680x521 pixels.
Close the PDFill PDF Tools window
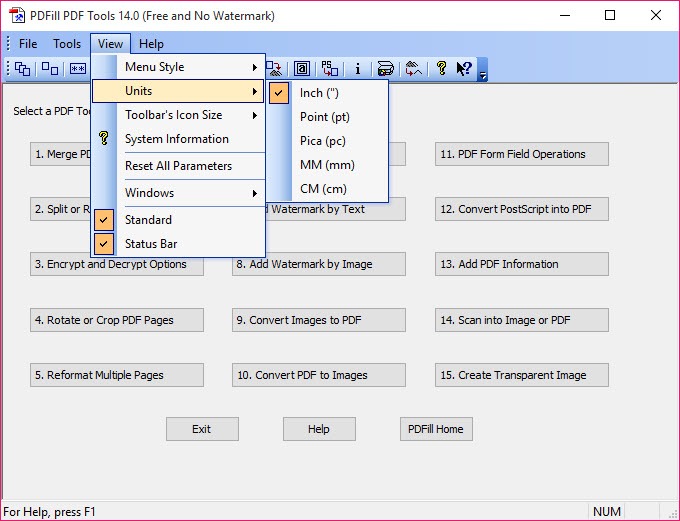655,16
